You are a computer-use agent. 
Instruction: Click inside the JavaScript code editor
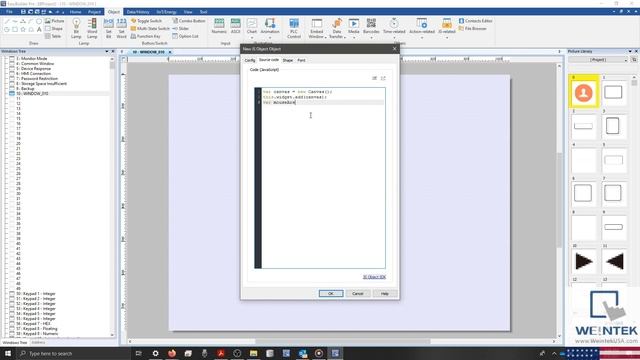pyautogui.click(x=323, y=178)
